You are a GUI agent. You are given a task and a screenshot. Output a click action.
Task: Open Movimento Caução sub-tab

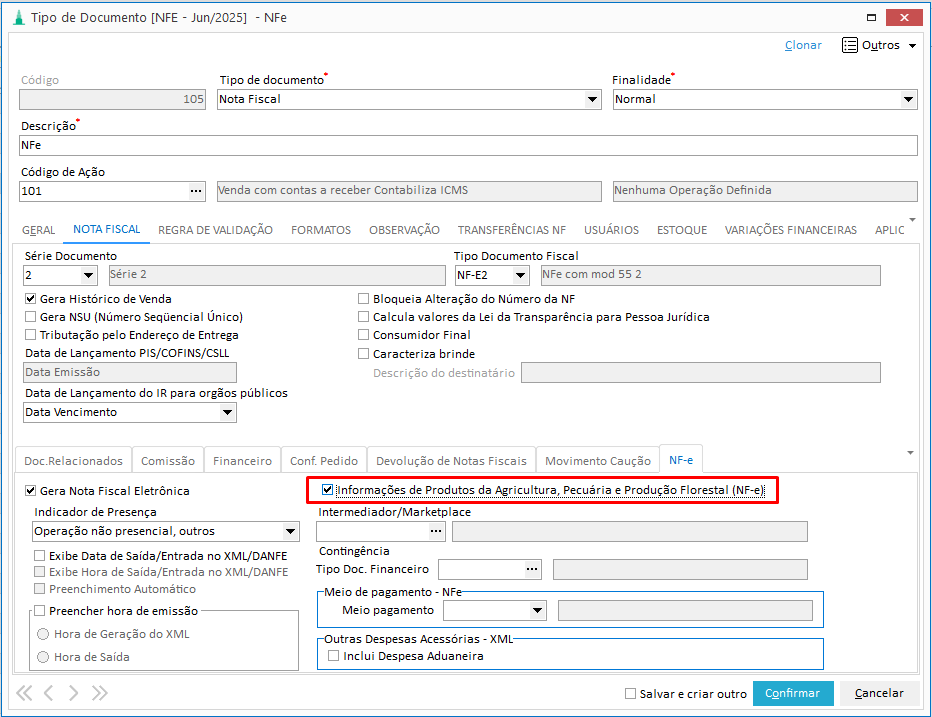(598, 461)
